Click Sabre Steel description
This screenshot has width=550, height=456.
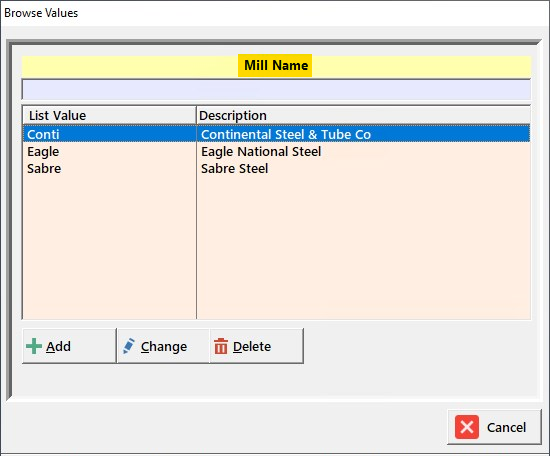coord(235,169)
